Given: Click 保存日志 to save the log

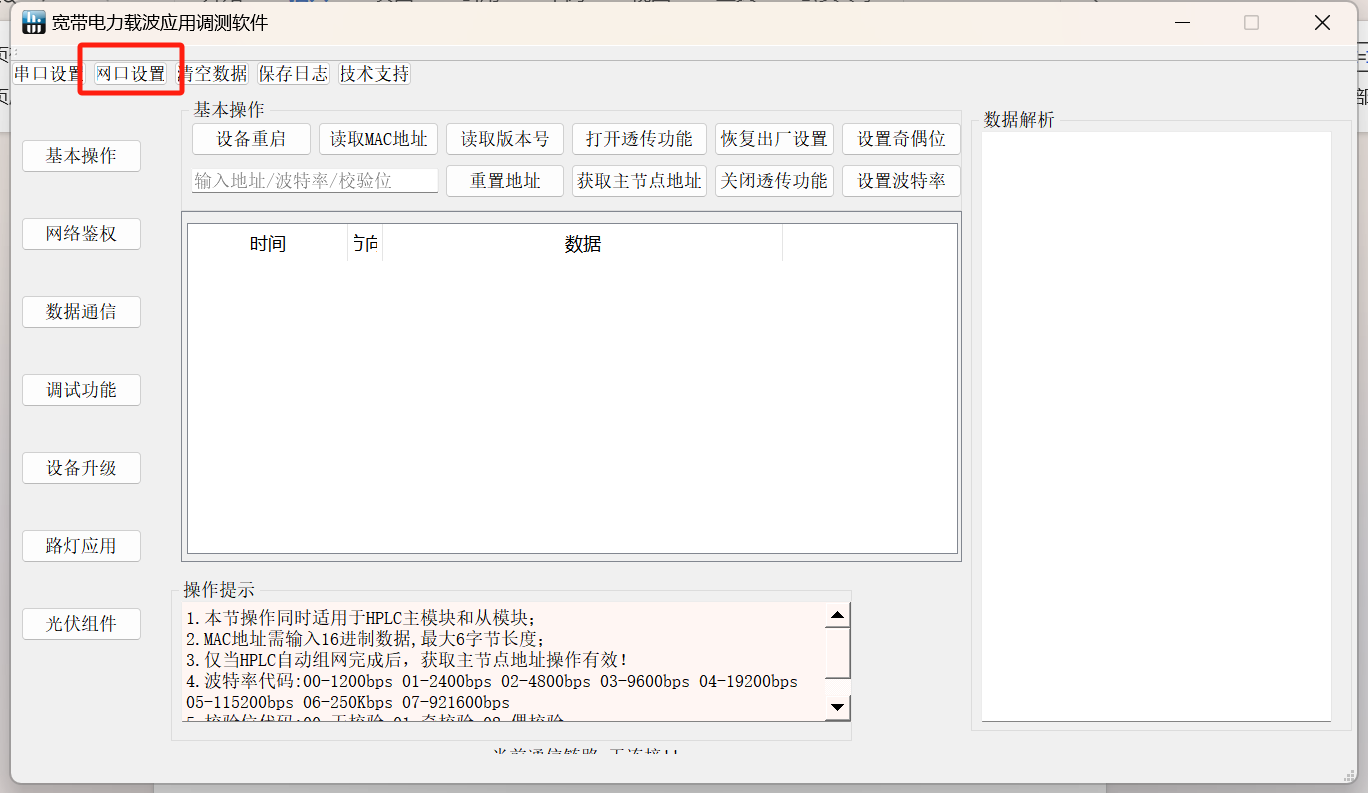Looking at the screenshot, I should tap(292, 73).
